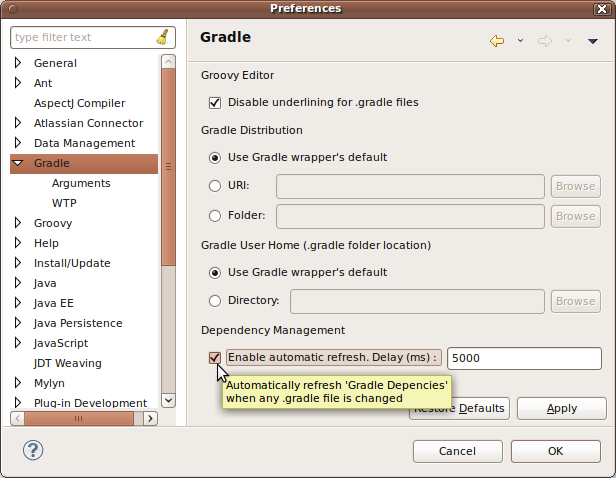Select the Java EE tree entry
Image resolution: width=616 pixels, height=478 pixels.
pos(53,303)
